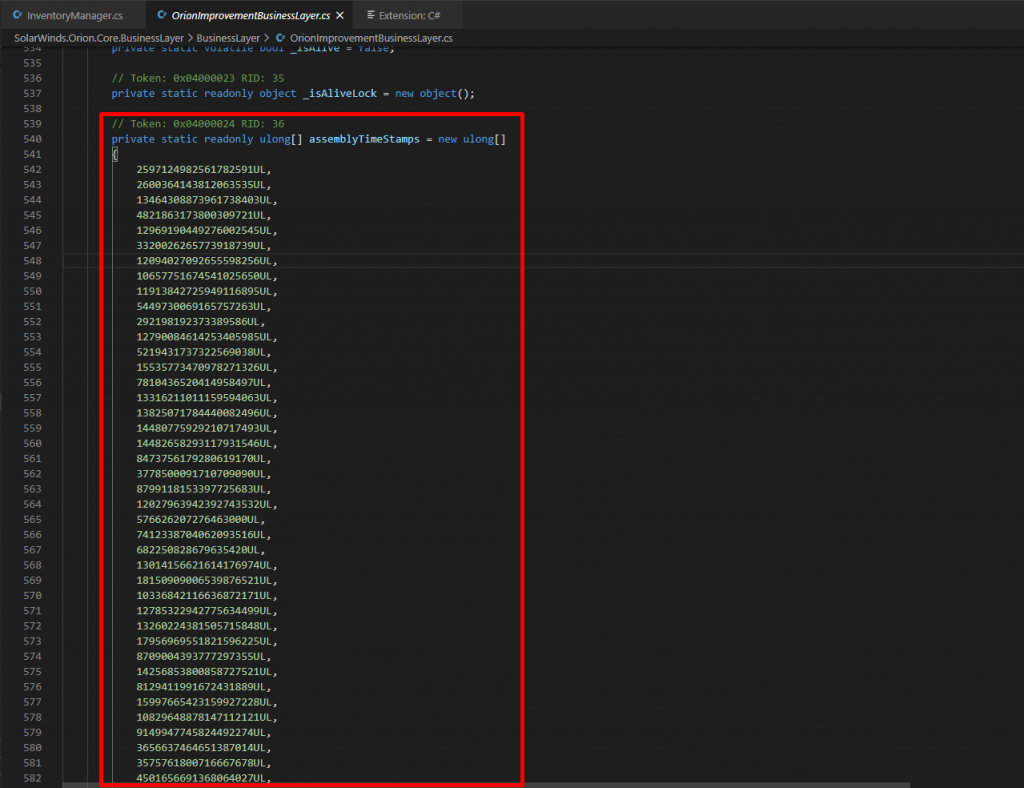Open the BusinessLayer breadcrumb segment
Screen dimensions: 1024x788
(228, 38)
